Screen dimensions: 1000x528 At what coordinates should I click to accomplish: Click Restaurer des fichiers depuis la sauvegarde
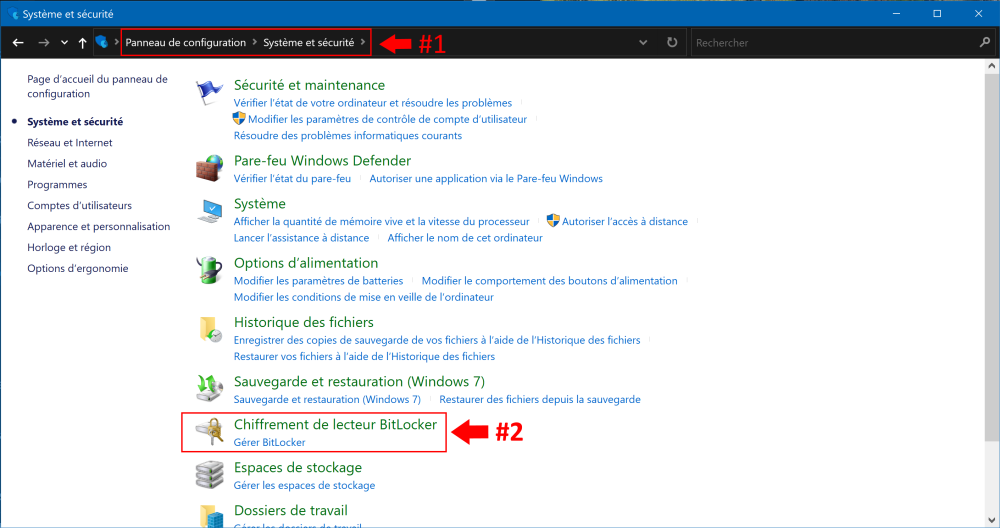pos(540,400)
